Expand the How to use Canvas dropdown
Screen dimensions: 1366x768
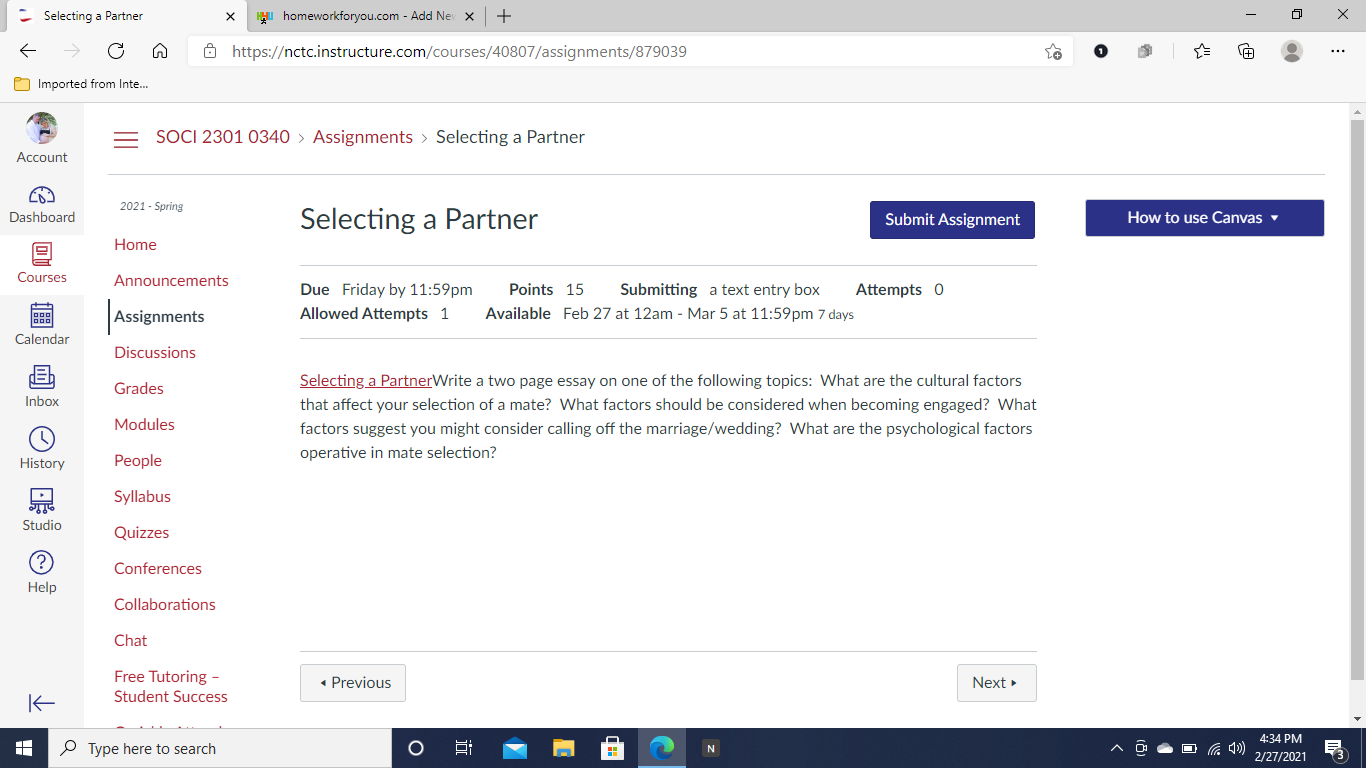pos(1204,218)
